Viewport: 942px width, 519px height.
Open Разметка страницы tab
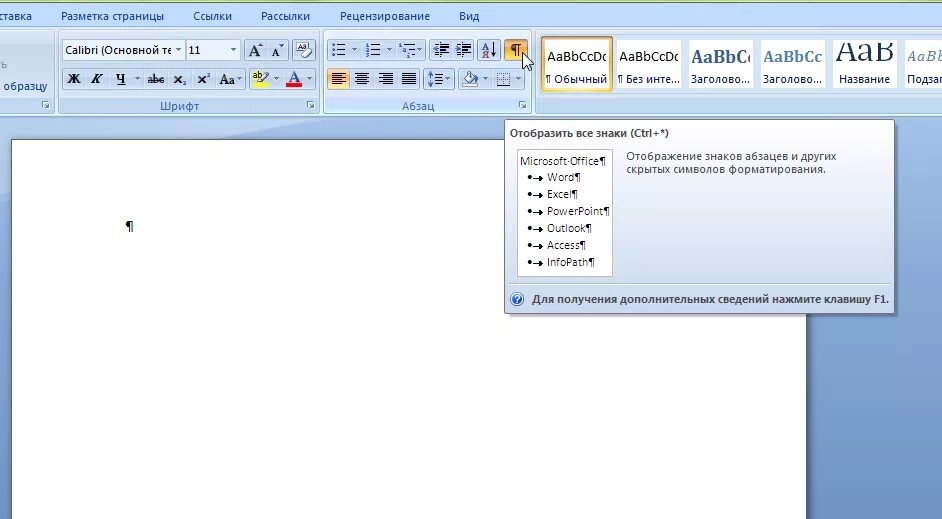112,16
